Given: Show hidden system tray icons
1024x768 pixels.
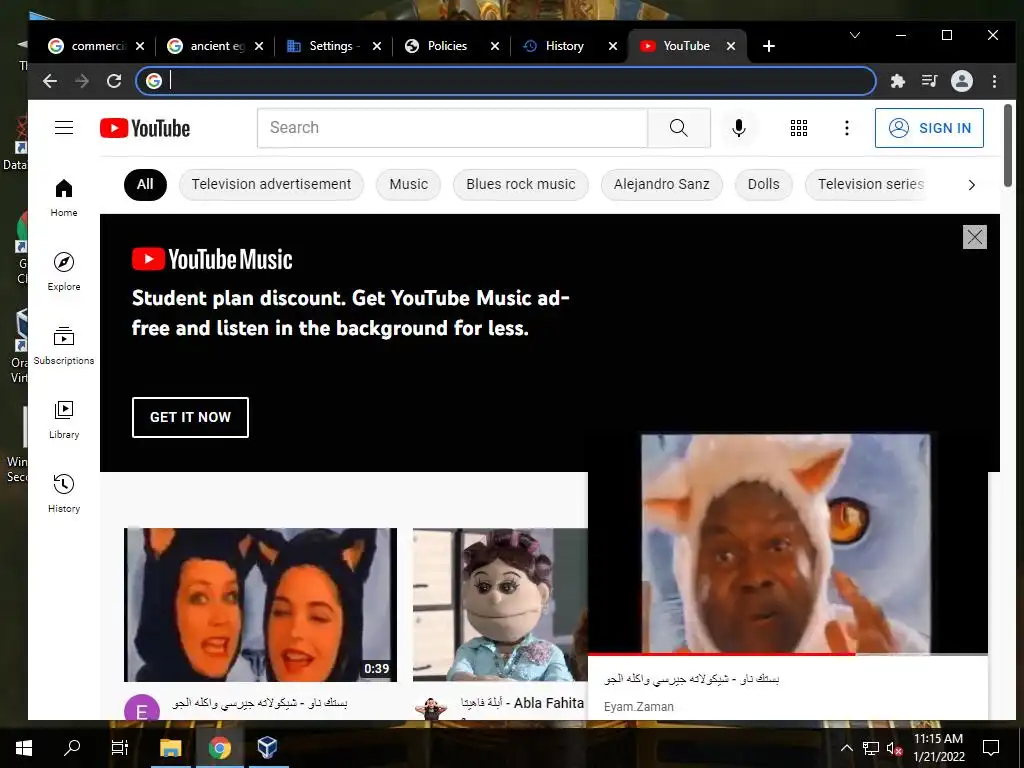Looking at the screenshot, I should [x=846, y=748].
